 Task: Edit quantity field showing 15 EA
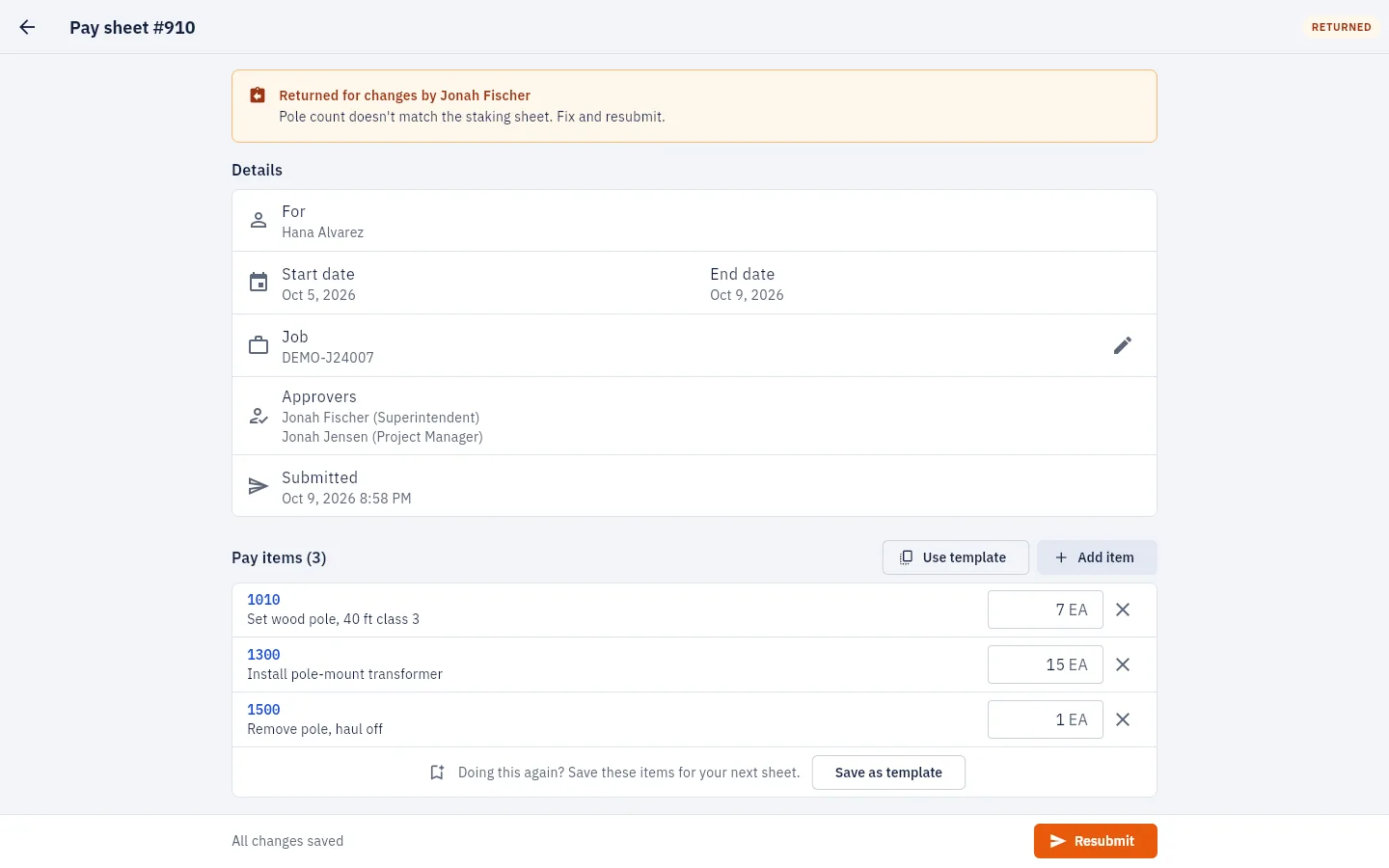tap(1045, 665)
